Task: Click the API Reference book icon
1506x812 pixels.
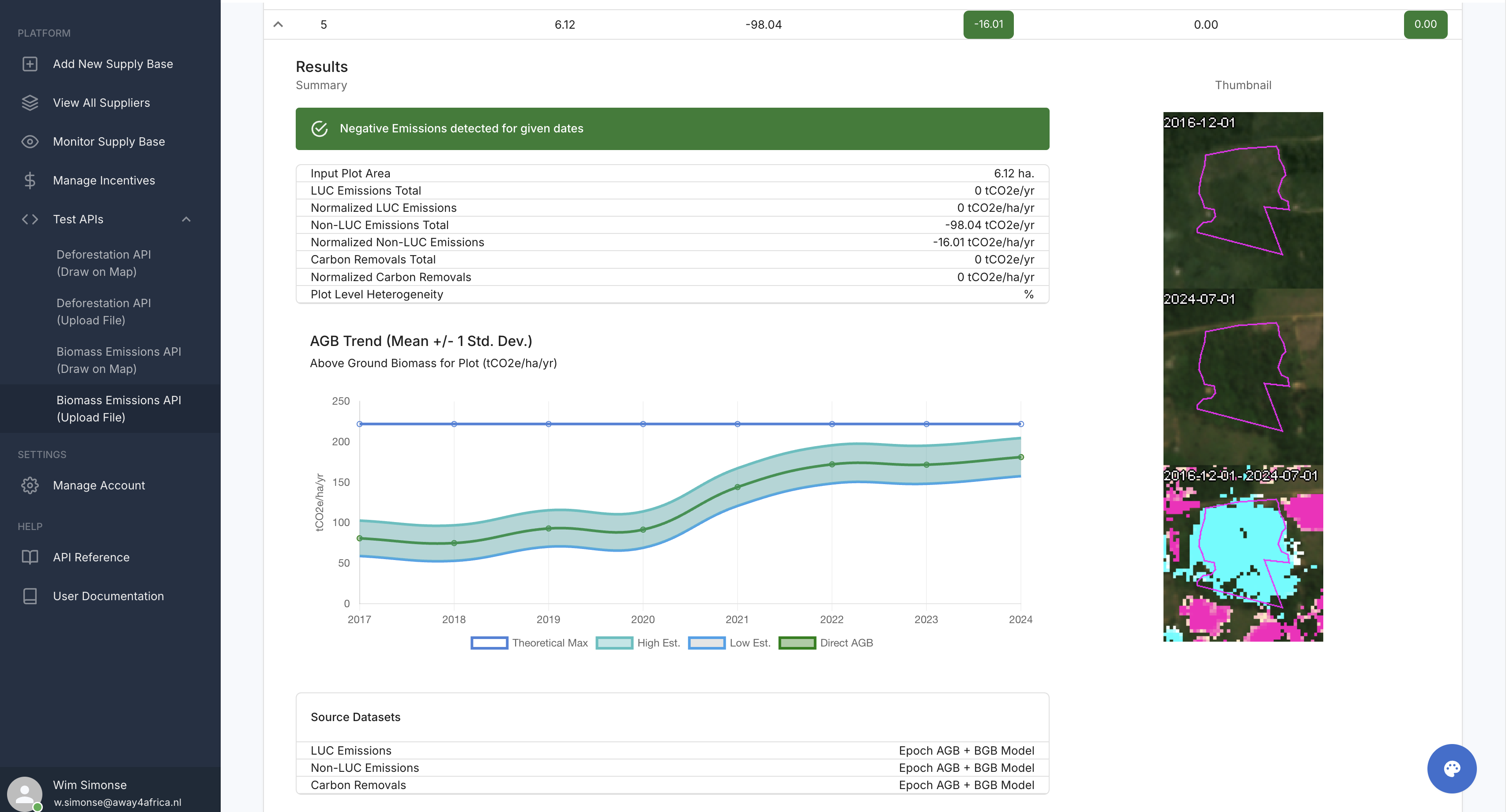Action: (x=30, y=557)
